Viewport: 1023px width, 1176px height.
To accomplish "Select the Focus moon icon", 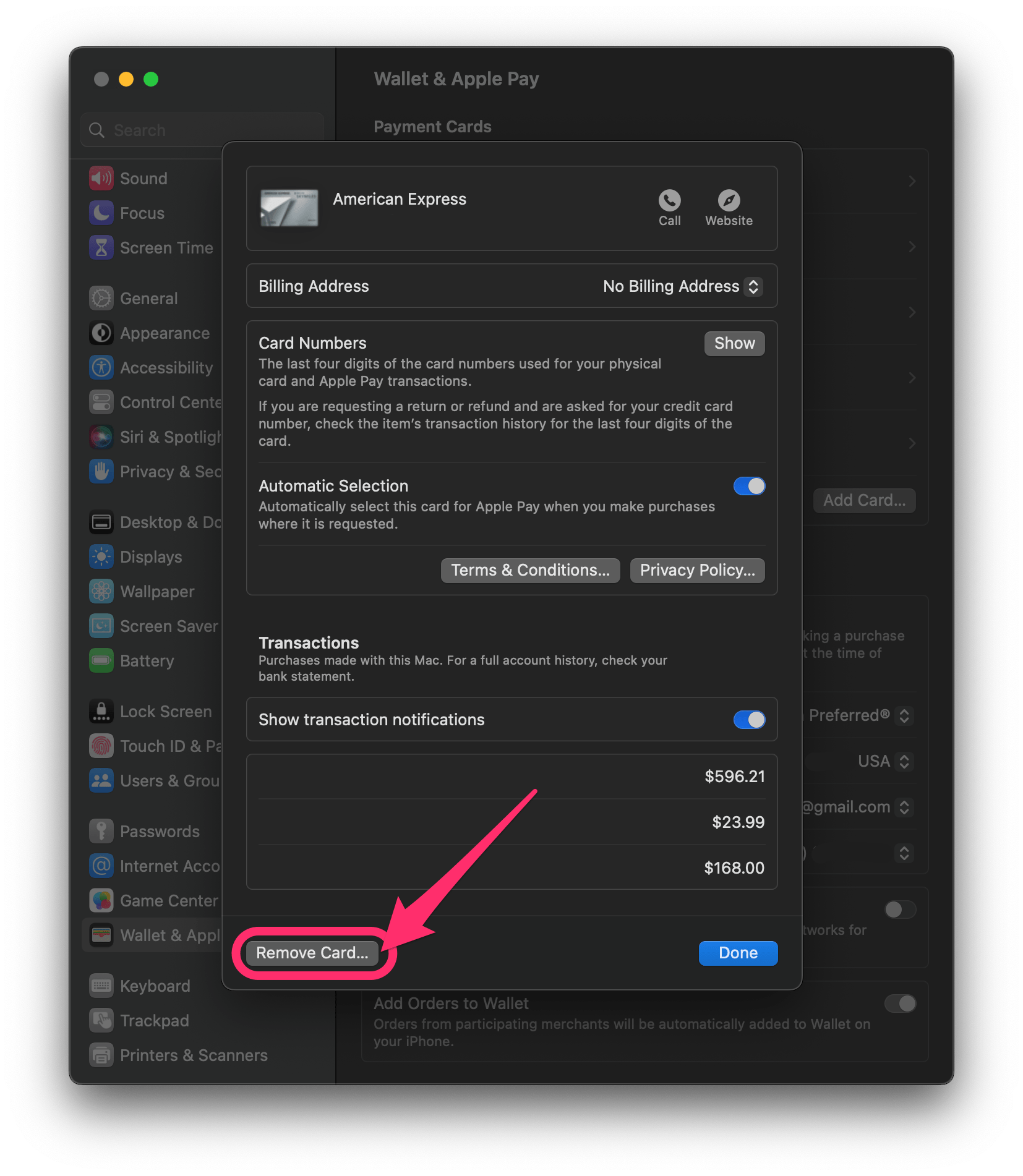I will click(x=101, y=213).
